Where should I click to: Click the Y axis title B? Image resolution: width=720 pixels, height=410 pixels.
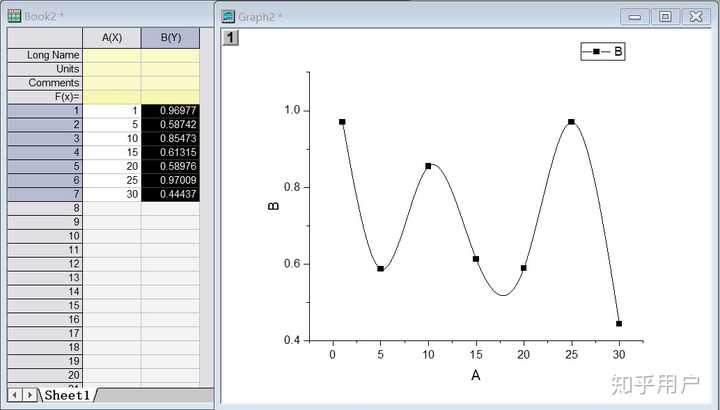pos(273,206)
